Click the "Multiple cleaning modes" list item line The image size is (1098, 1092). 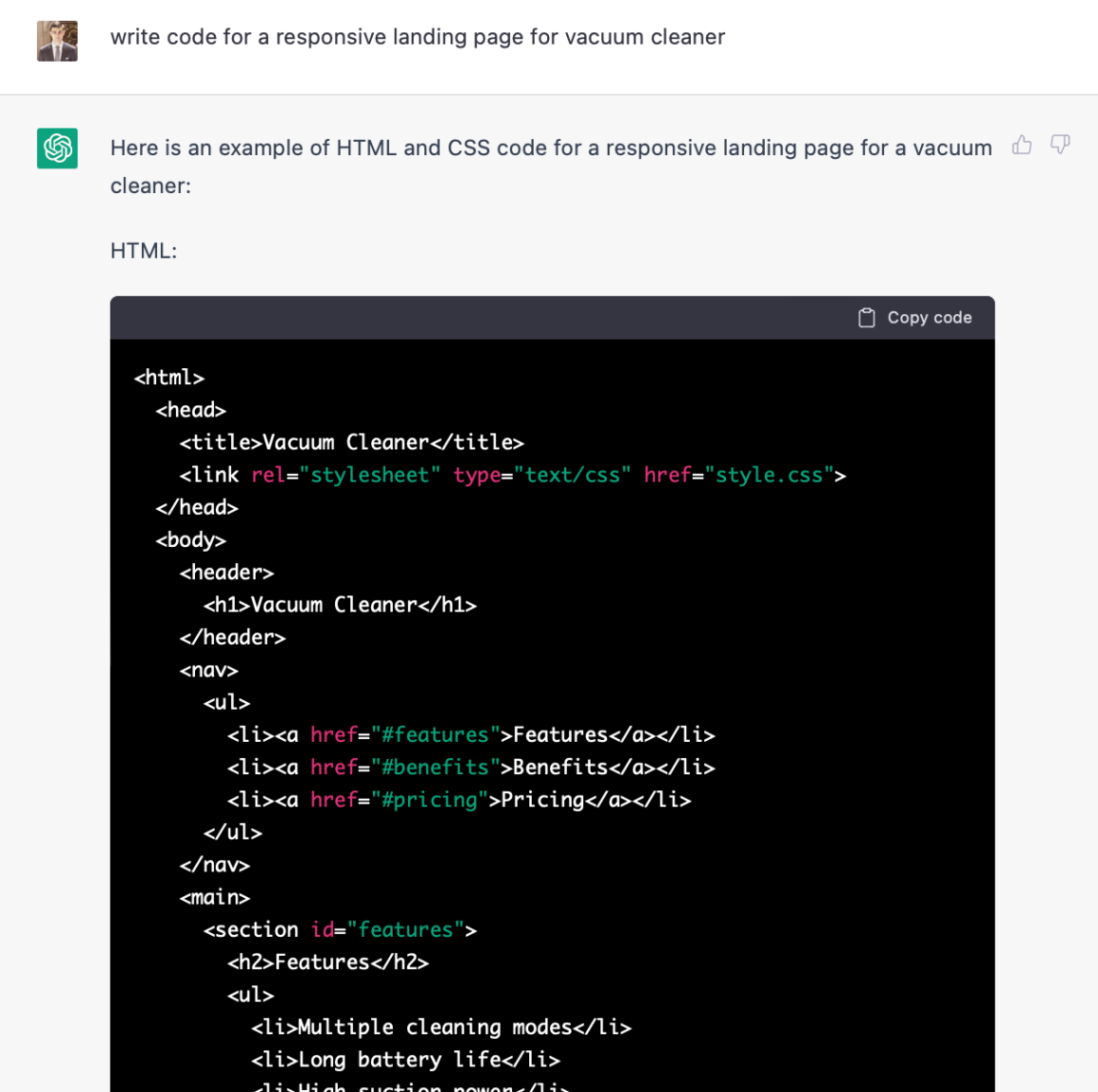441,1028
